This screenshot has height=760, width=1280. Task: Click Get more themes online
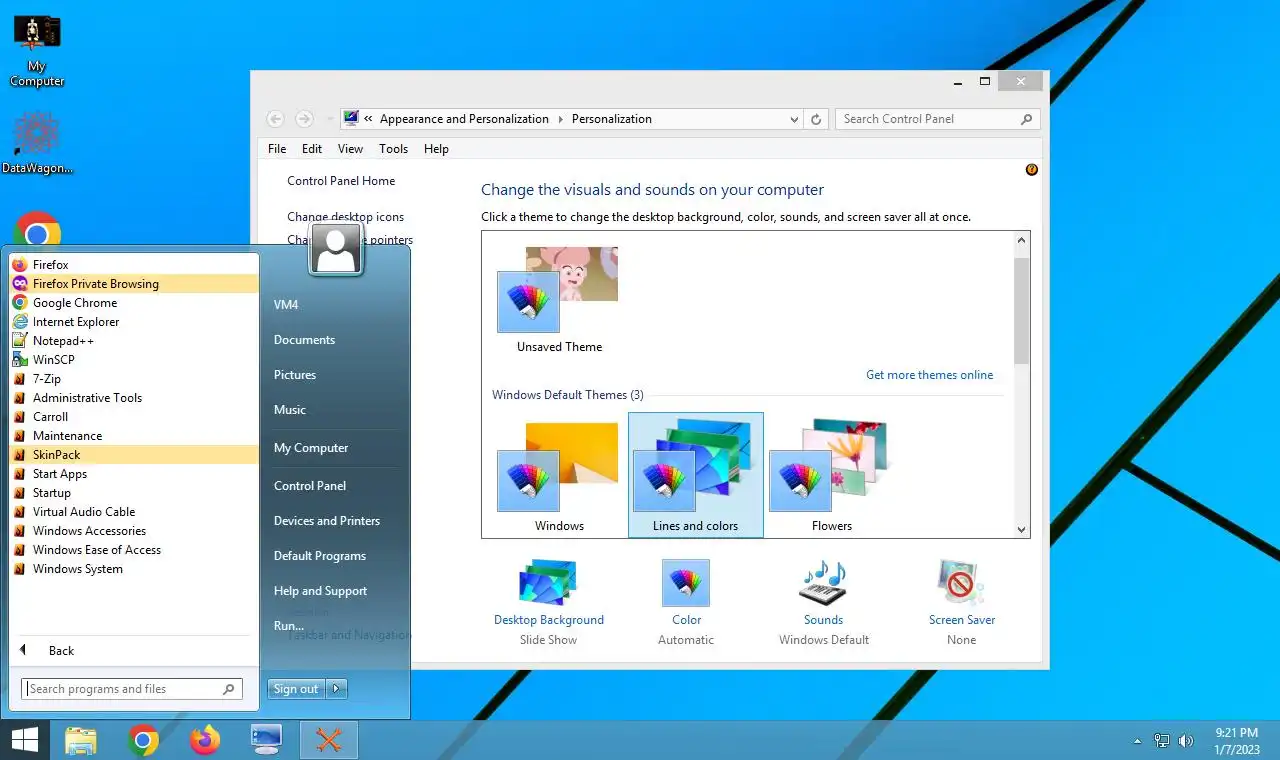pyautogui.click(x=930, y=375)
